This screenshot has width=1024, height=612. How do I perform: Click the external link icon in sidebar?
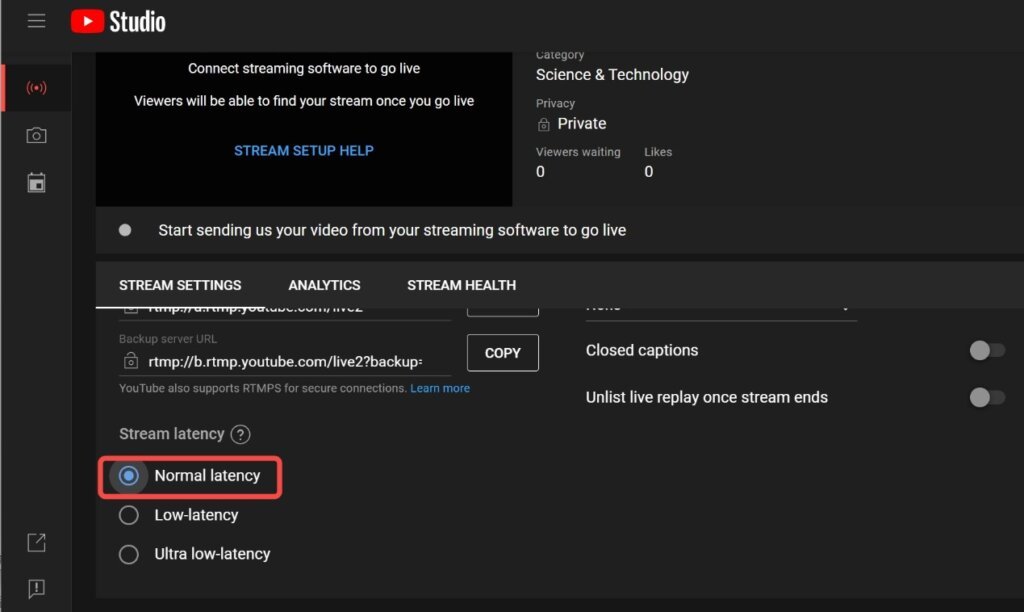tap(36, 543)
